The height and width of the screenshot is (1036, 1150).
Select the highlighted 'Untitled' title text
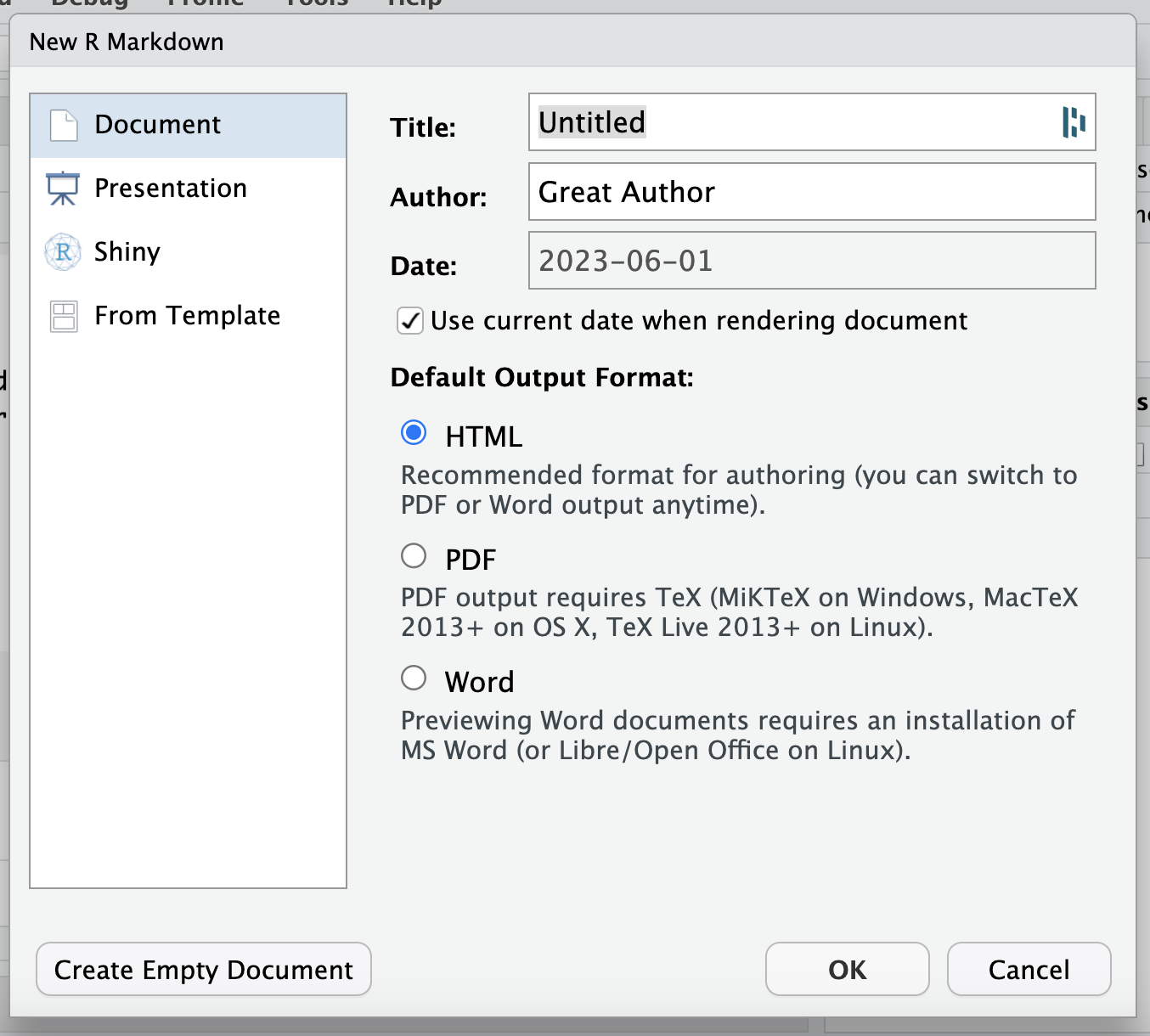click(590, 122)
